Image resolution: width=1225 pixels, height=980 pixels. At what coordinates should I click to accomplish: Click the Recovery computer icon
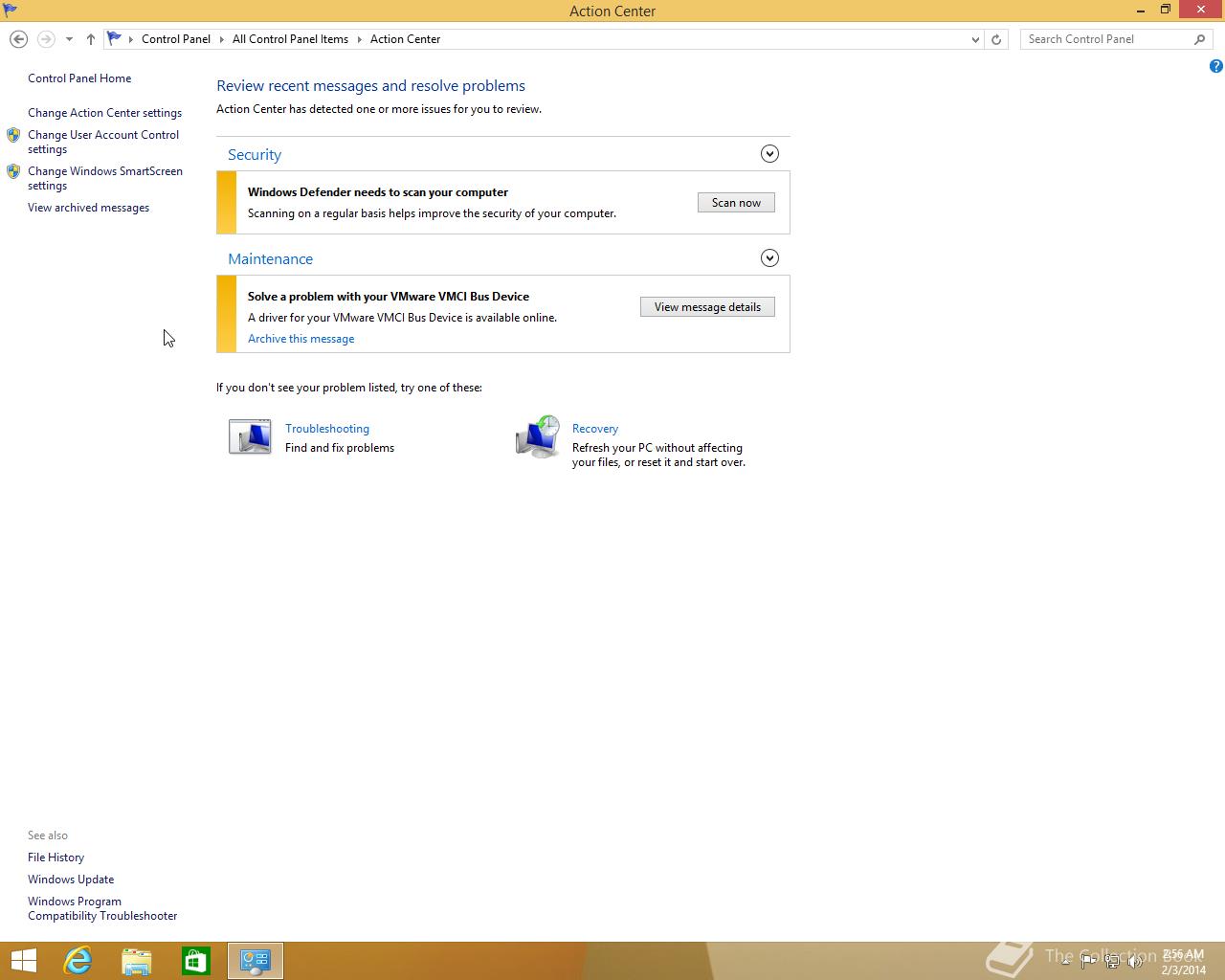pyautogui.click(x=538, y=436)
